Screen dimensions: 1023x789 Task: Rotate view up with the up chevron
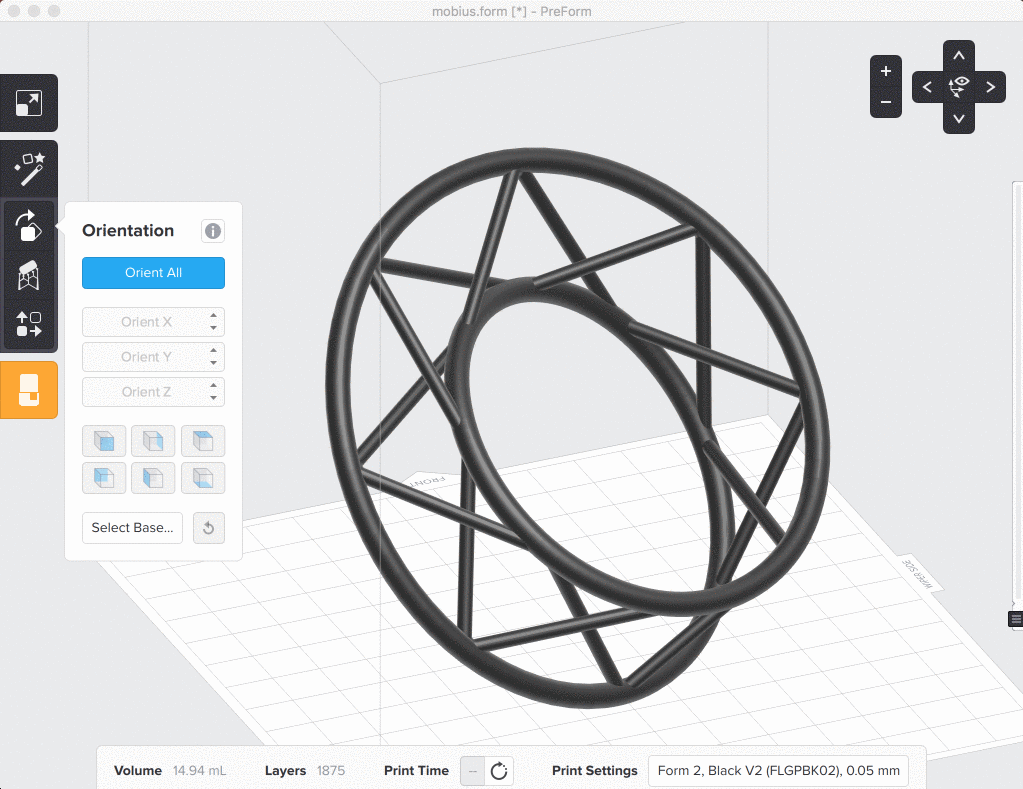point(958,56)
